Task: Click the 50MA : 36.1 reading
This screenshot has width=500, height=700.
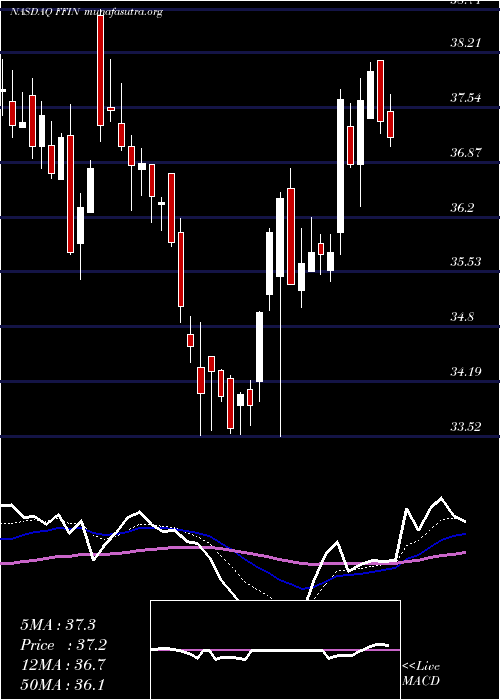Action: tap(63, 684)
